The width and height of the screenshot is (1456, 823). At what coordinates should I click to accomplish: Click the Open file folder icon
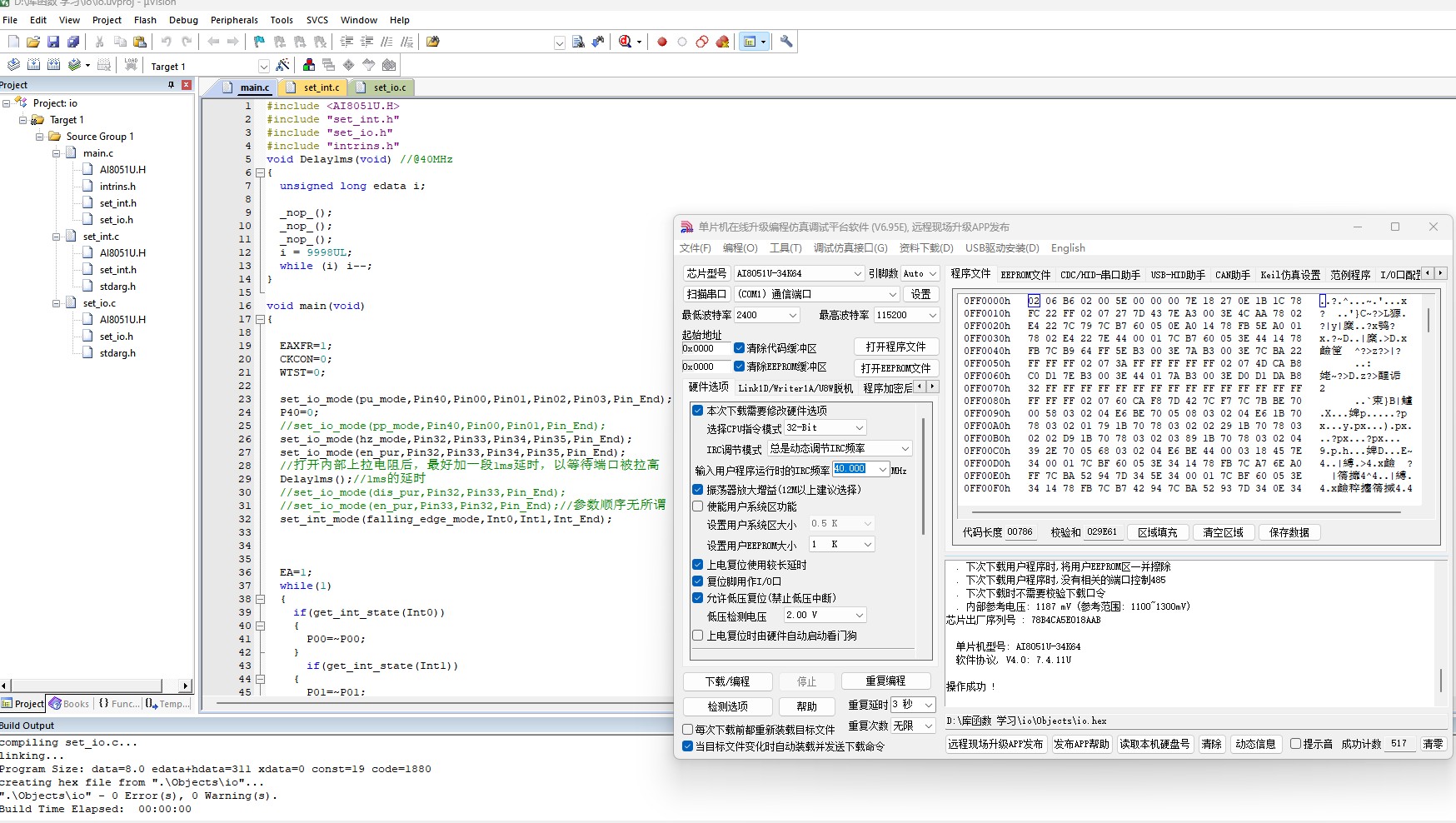[33, 42]
